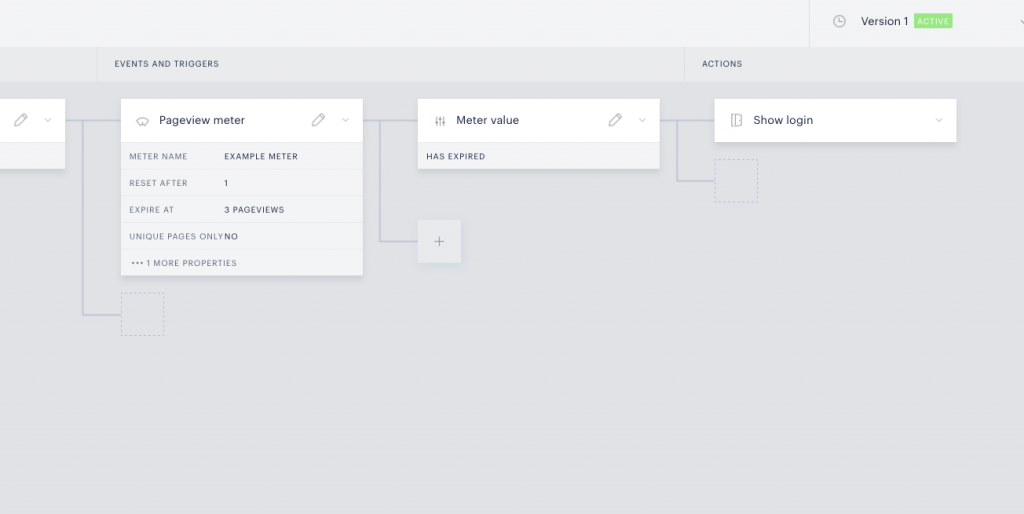This screenshot has width=1024, height=514.
Task: Click the pencil icon on the leftmost card
Action: (21, 120)
